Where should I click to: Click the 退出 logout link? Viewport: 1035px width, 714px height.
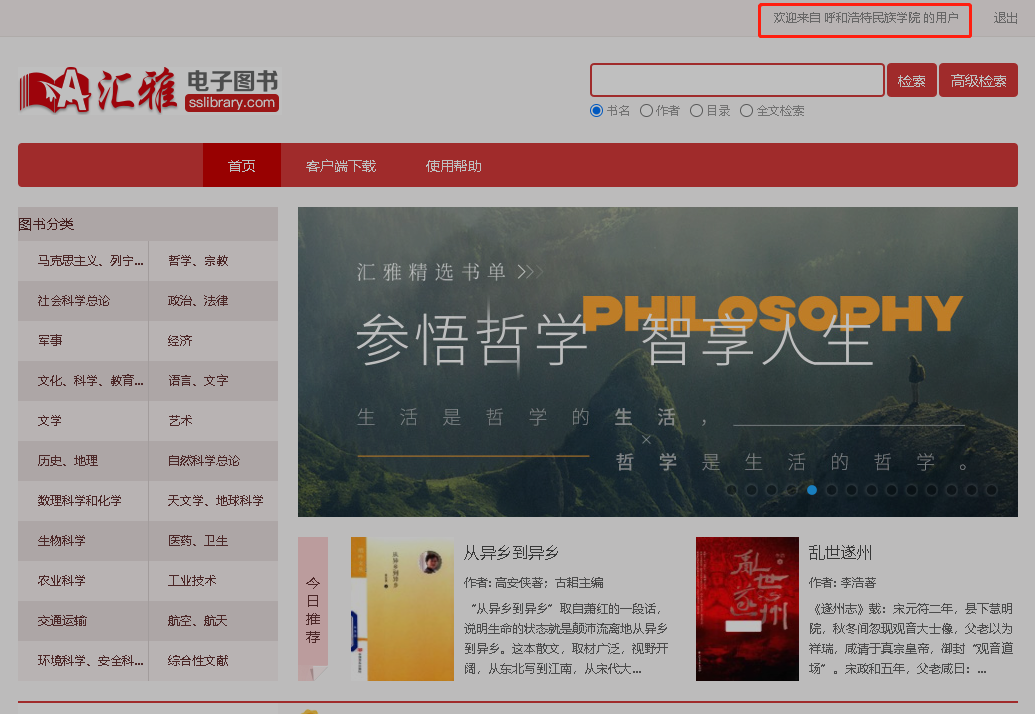(x=1005, y=18)
